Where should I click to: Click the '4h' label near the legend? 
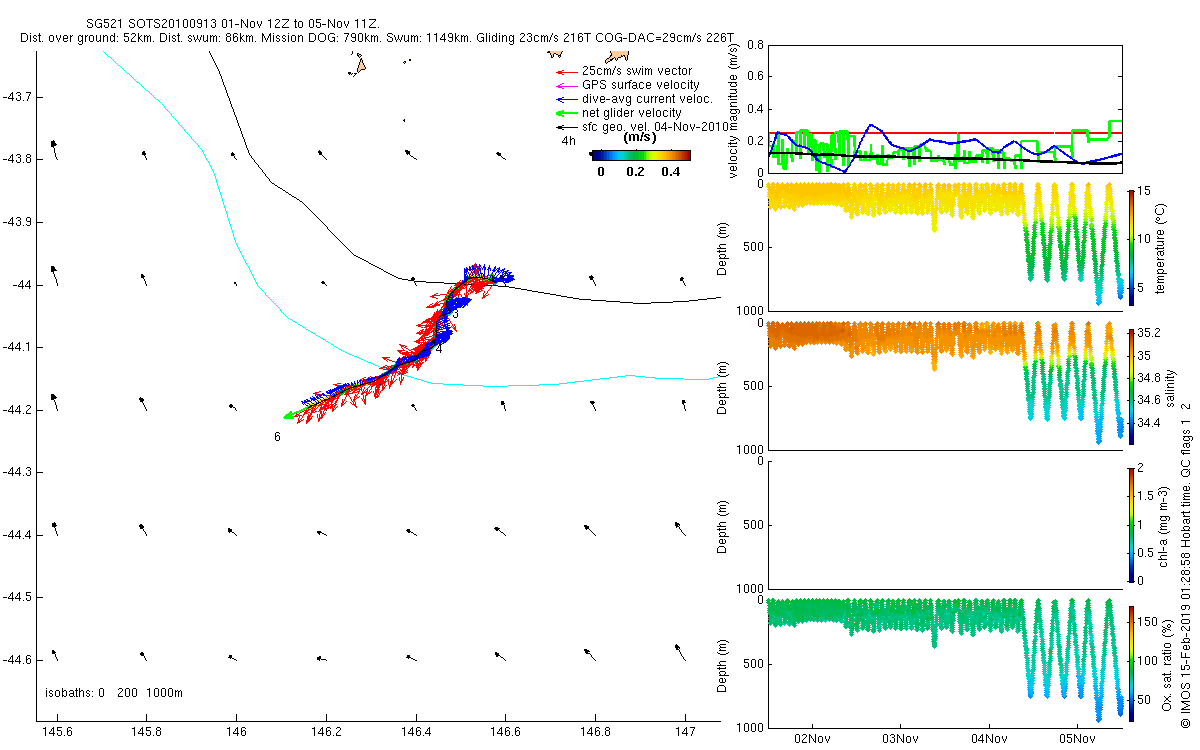pyautogui.click(x=569, y=141)
